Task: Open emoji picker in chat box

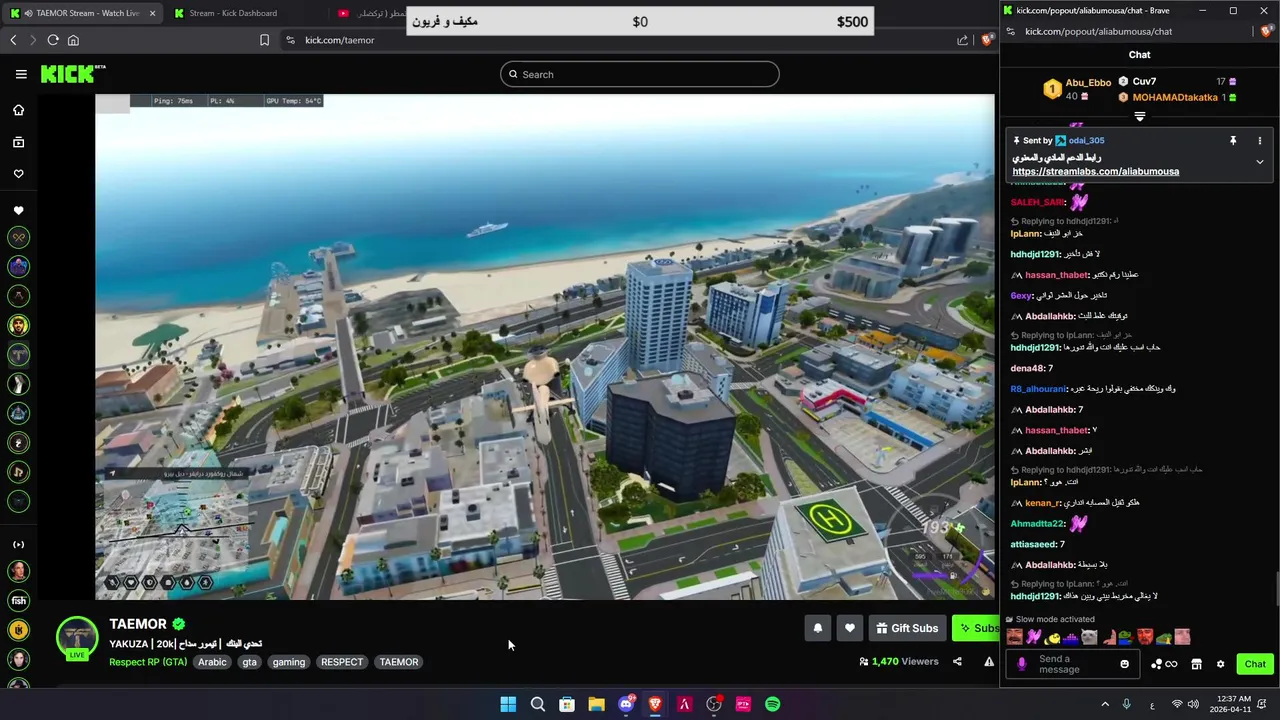Action: pos(1124,664)
